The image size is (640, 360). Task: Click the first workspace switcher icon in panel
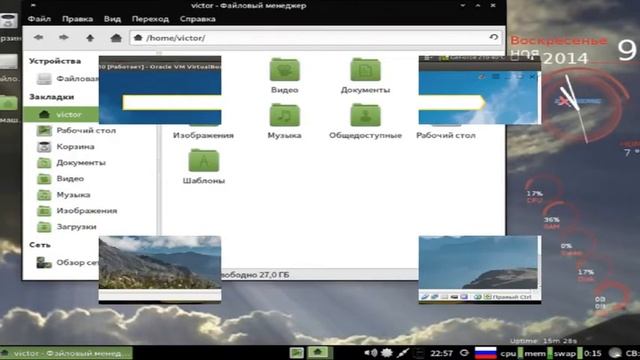(x=297, y=353)
